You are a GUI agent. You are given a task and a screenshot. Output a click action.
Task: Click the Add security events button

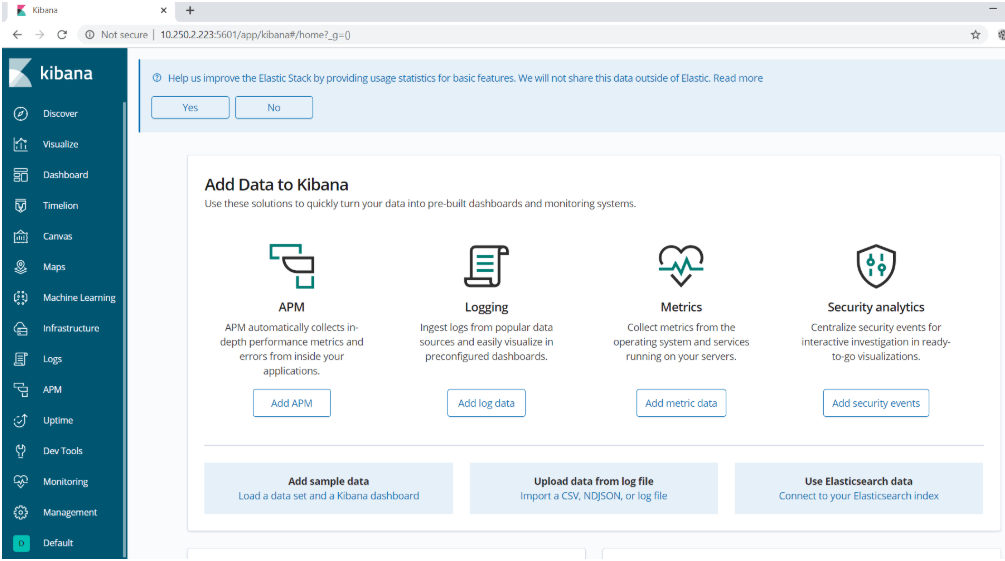tap(876, 403)
